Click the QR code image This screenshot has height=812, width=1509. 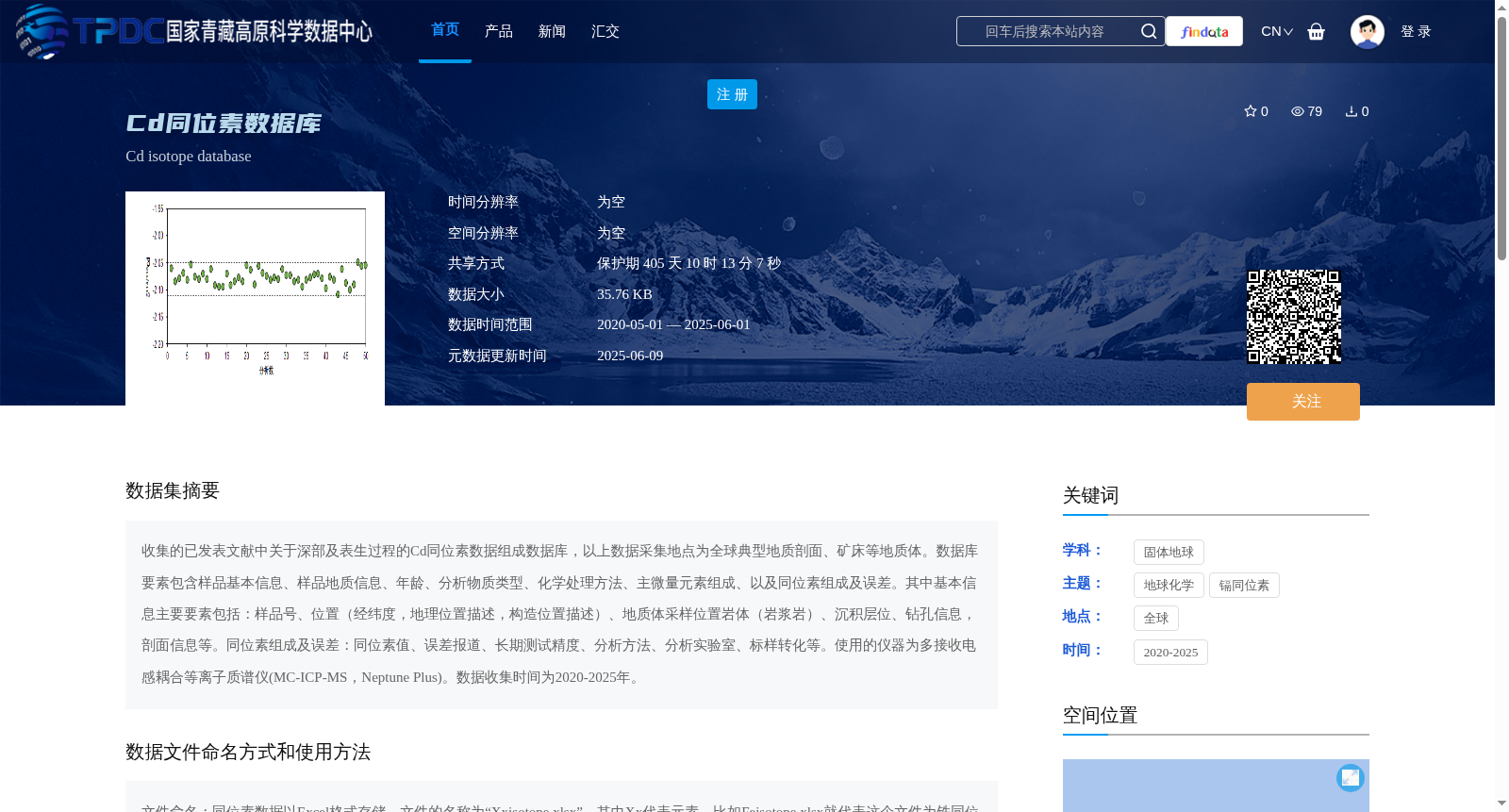point(1294,317)
